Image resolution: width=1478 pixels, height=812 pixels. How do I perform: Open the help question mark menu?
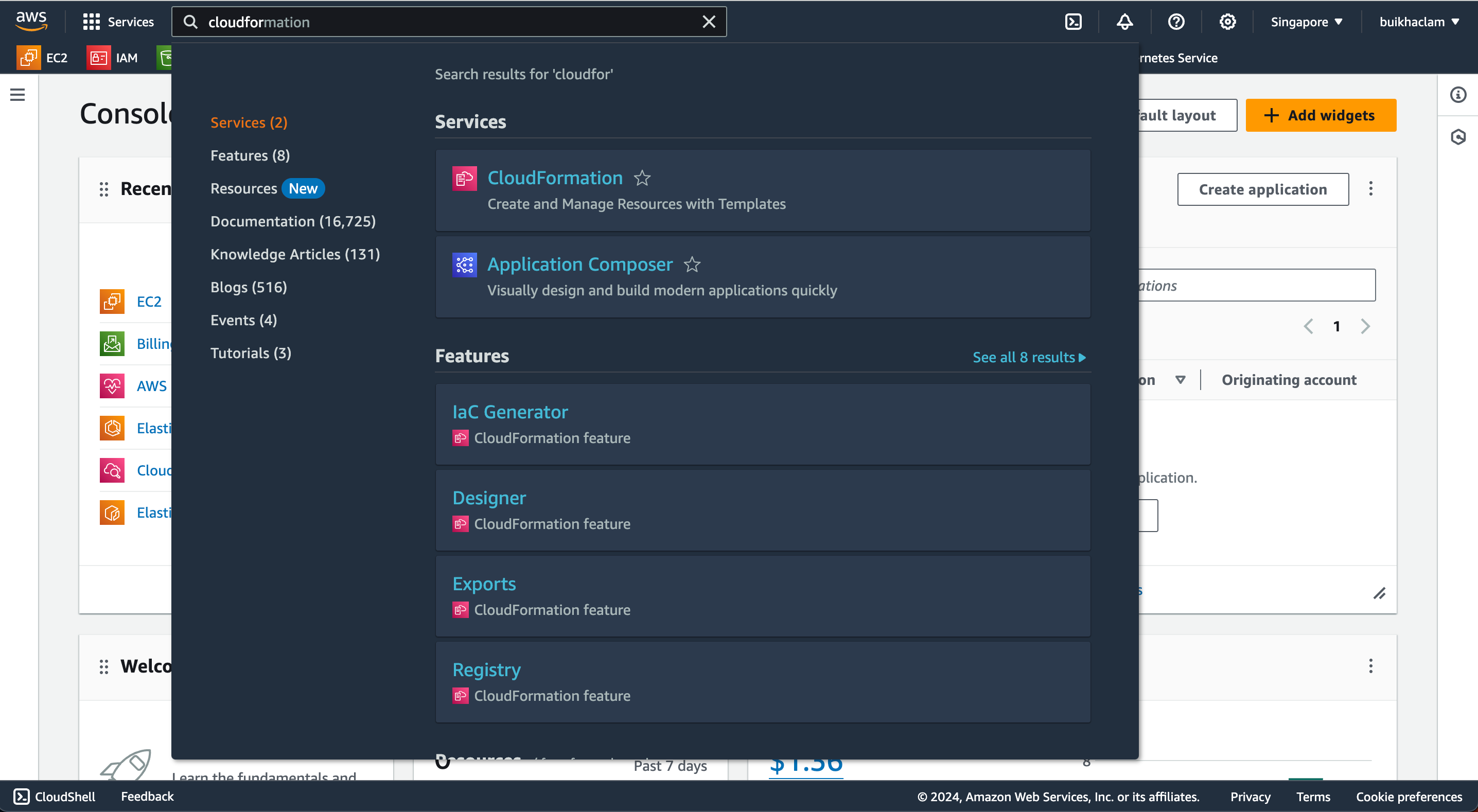tap(1175, 22)
